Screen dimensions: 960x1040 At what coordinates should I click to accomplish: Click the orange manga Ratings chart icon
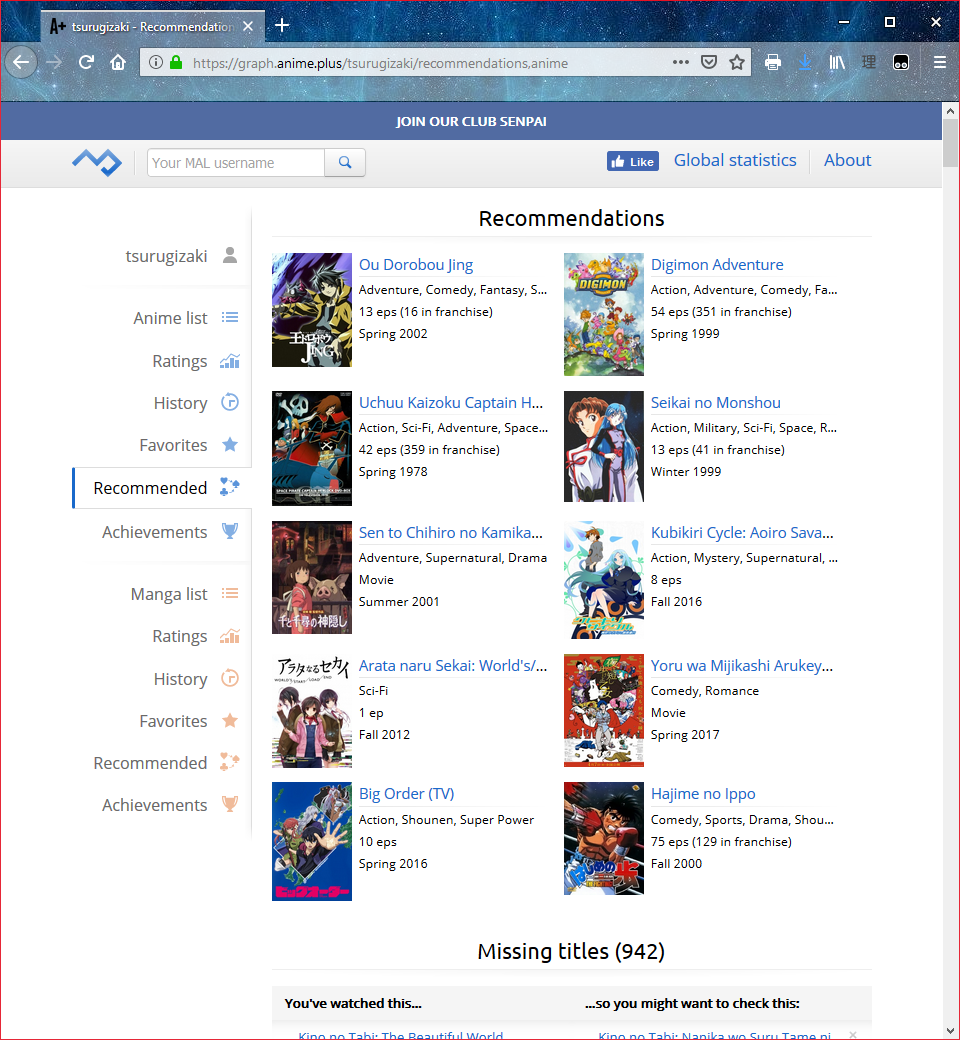230,636
